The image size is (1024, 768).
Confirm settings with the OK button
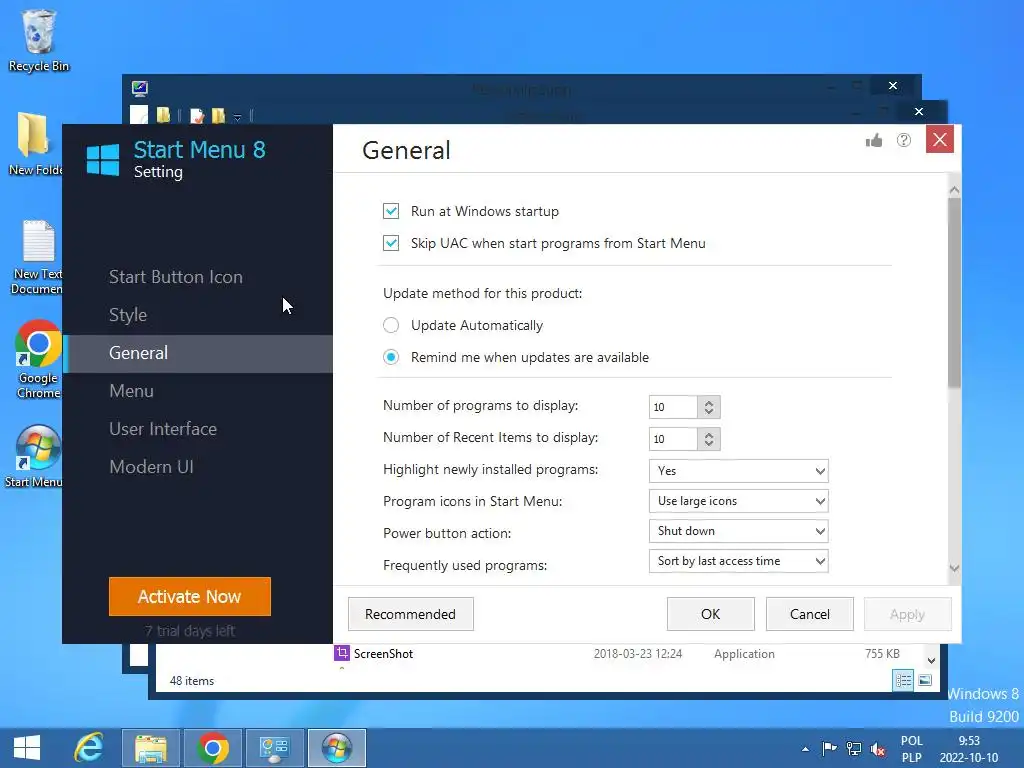click(711, 614)
